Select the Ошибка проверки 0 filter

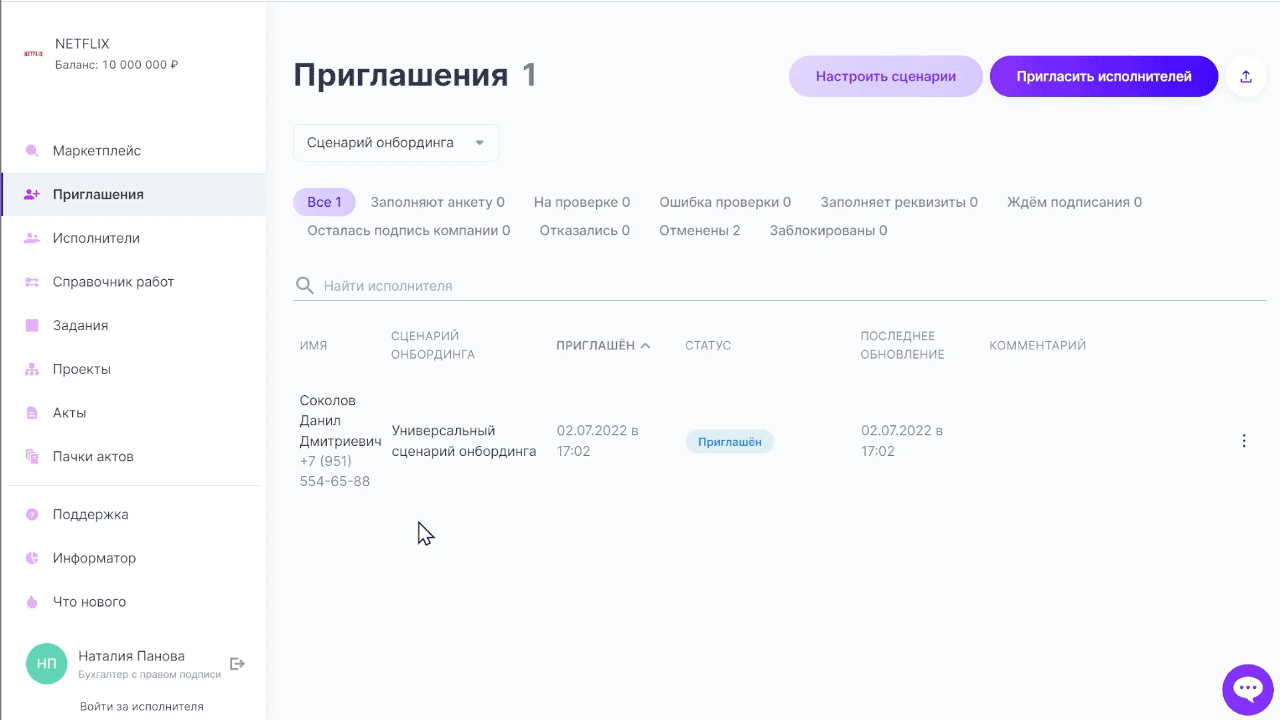[725, 202]
